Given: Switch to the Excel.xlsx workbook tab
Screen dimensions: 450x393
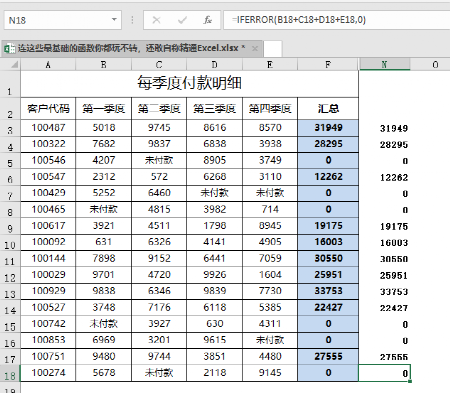Looking at the screenshot, I should [x=132, y=49].
